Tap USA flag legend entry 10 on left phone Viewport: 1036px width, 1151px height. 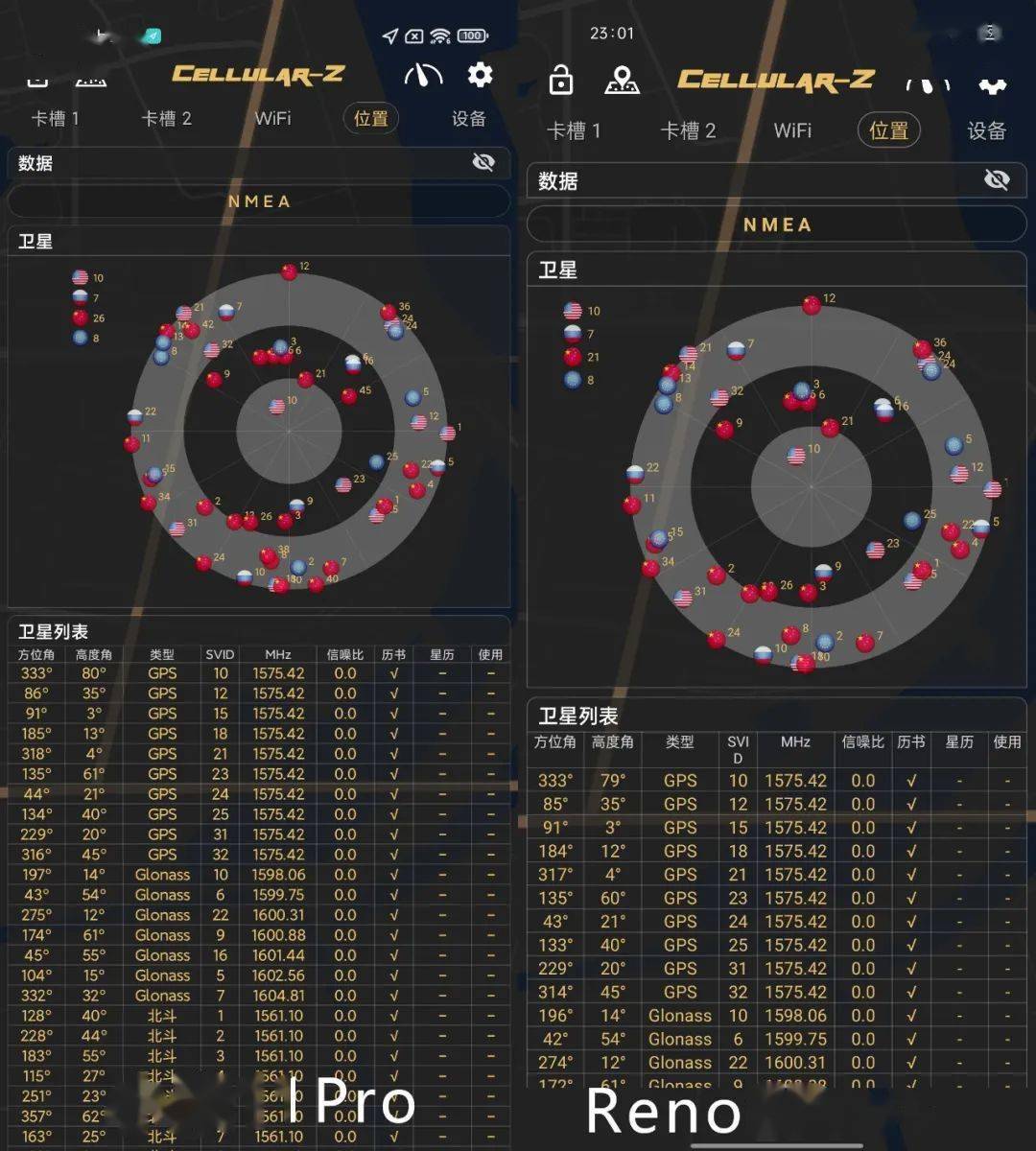tap(87, 278)
